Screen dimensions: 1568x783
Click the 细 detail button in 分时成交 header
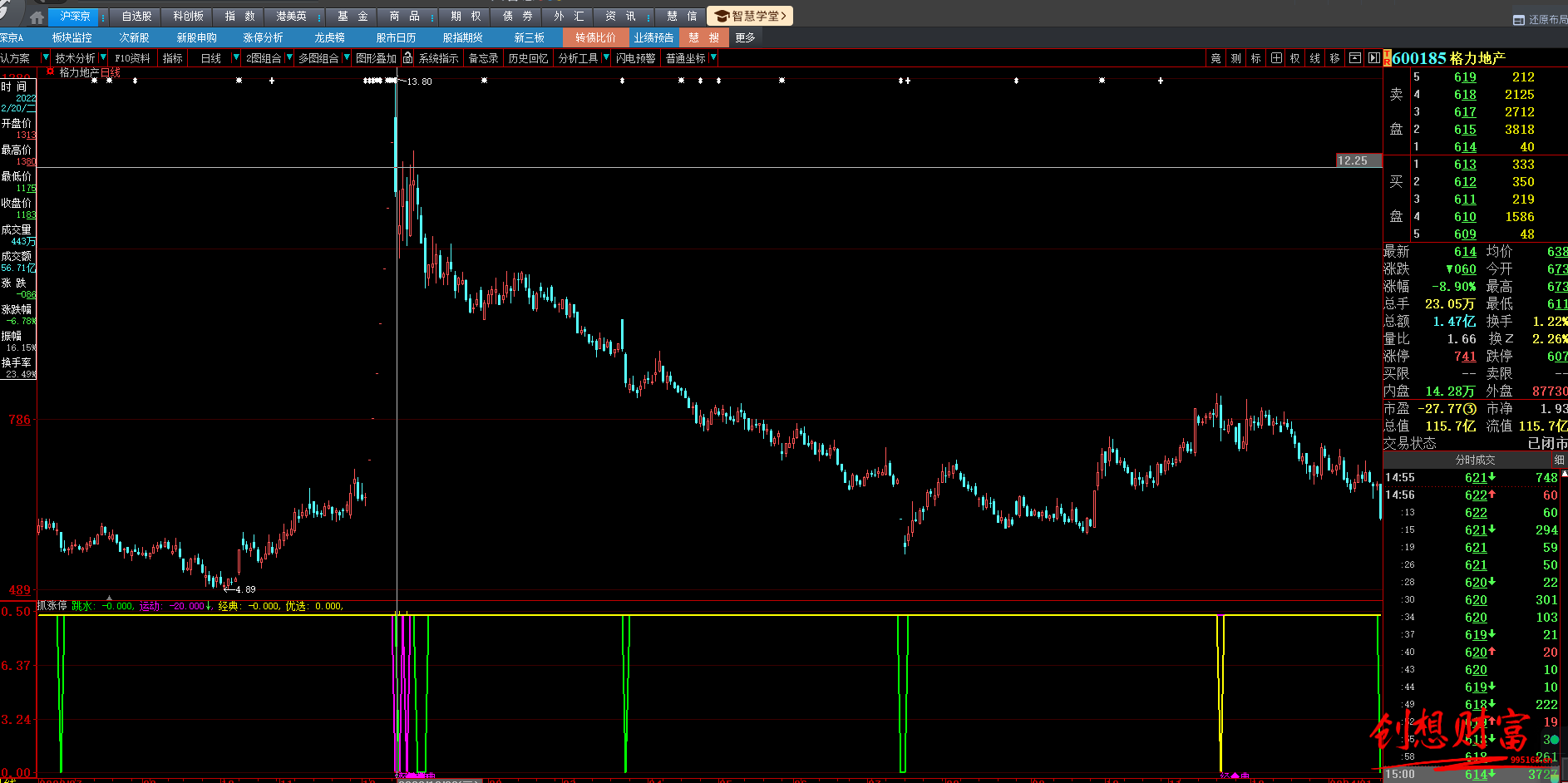1559,460
